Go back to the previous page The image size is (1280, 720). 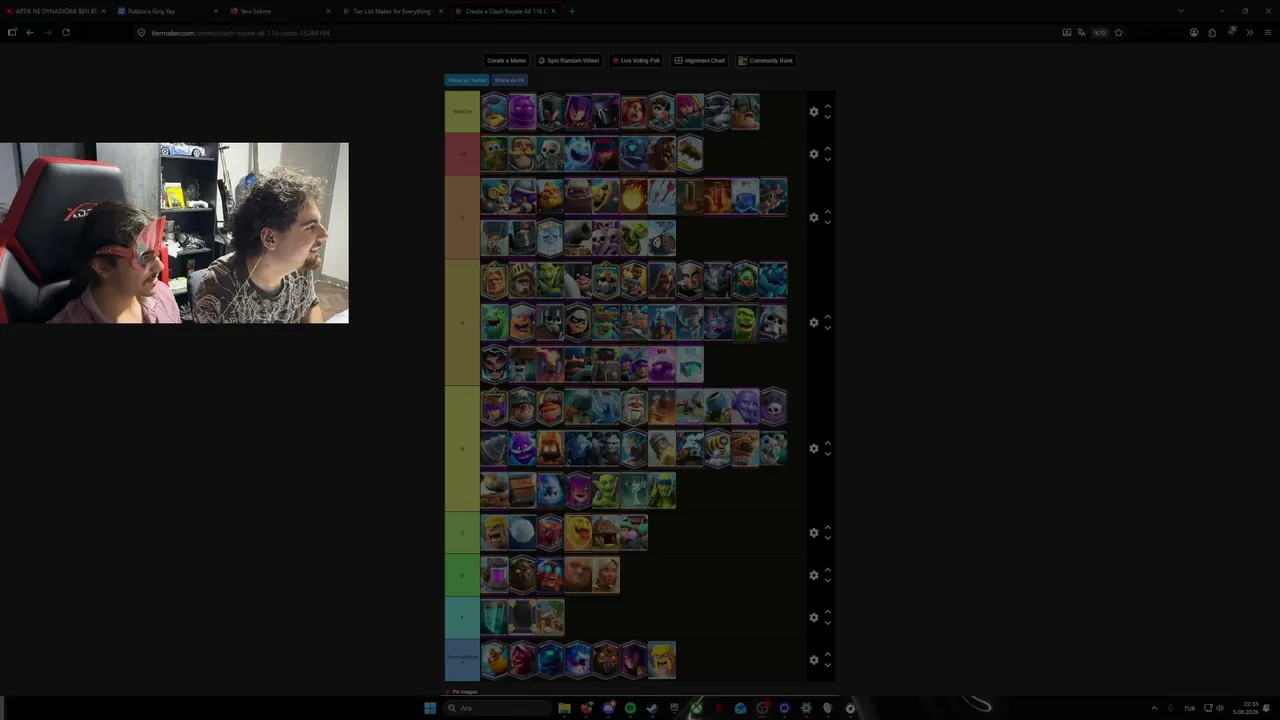30,32
